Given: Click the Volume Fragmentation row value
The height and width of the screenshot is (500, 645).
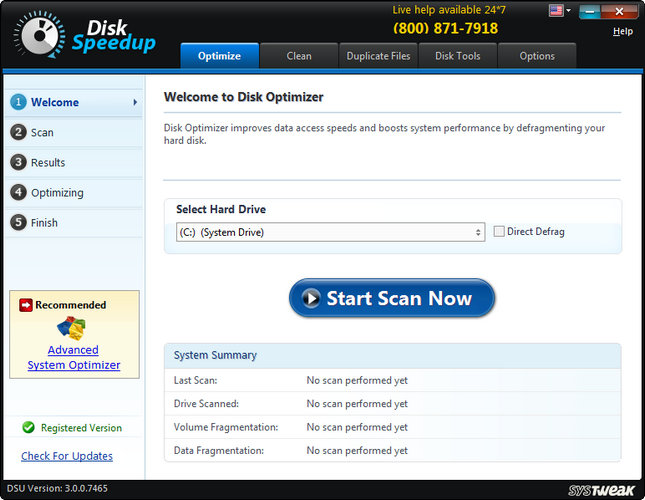Looking at the screenshot, I should click(357, 427).
